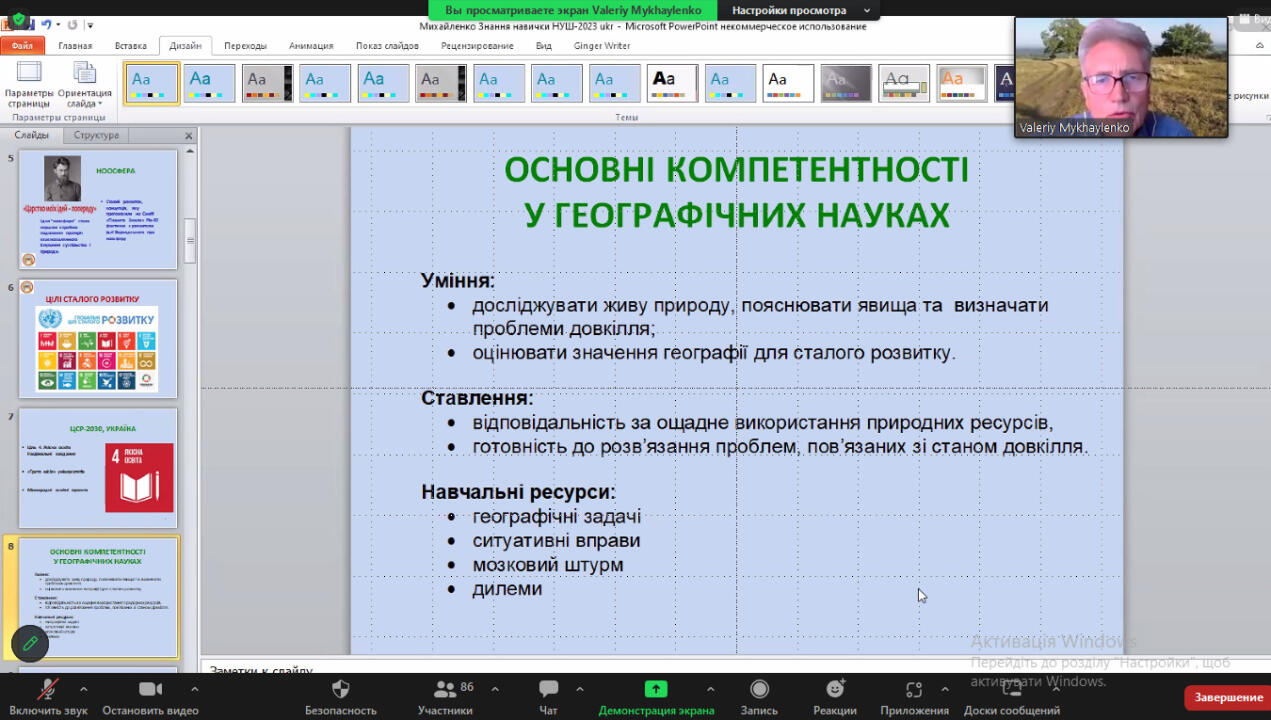Click the green screen-viewing banner for Valeriy Mykhaylenko
Screen dimensions: 1271x720
[573, 10]
